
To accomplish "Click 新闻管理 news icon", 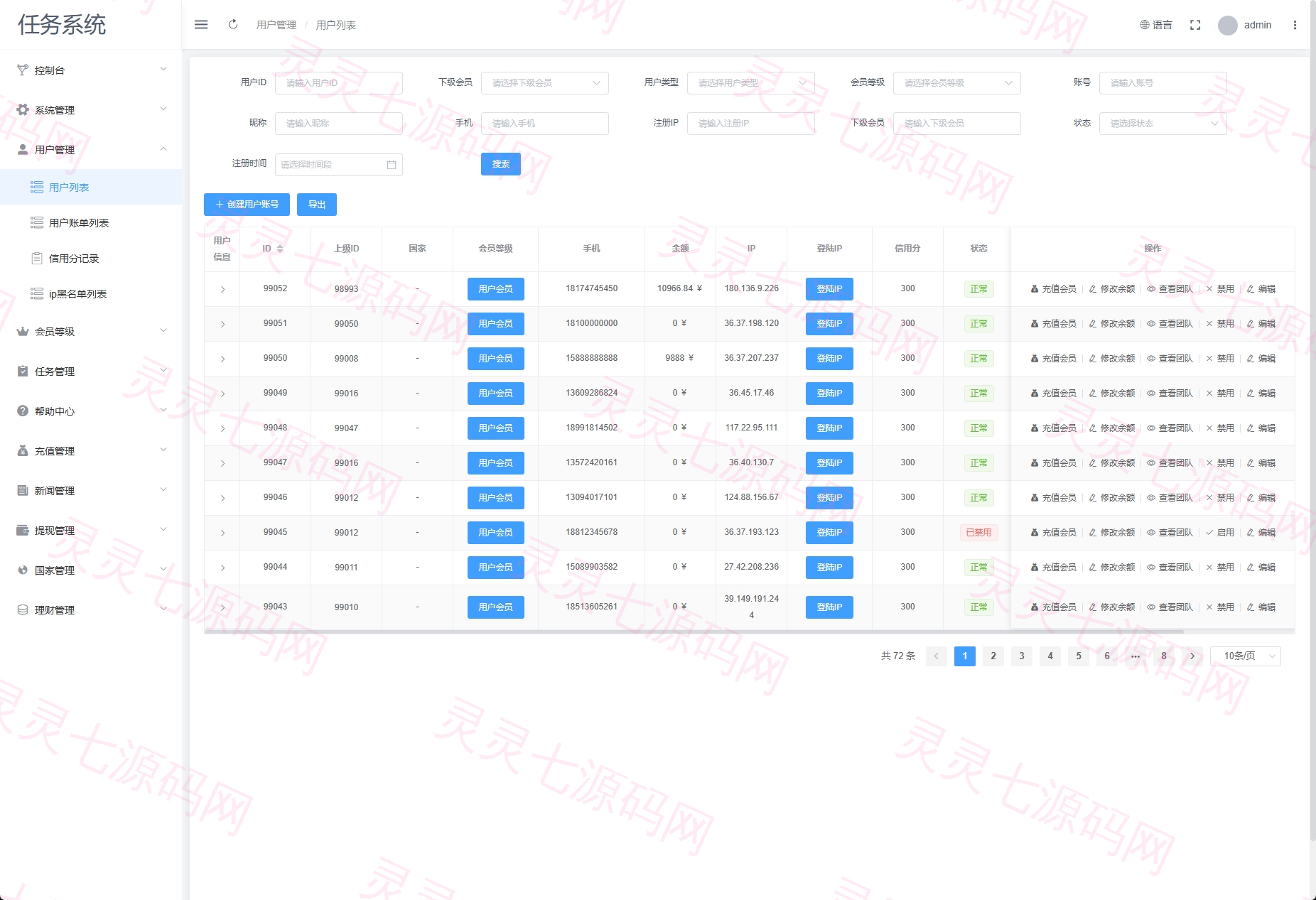I will pos(23,490).
